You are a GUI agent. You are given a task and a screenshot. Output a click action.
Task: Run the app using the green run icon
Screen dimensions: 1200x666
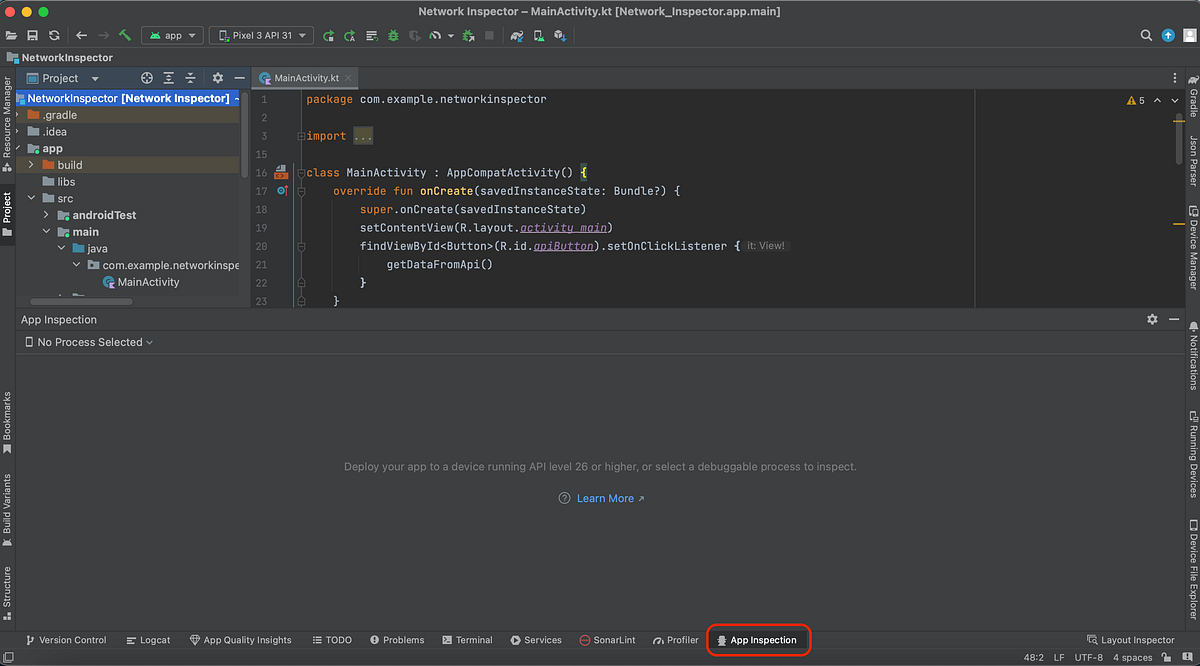pos(327,35)
